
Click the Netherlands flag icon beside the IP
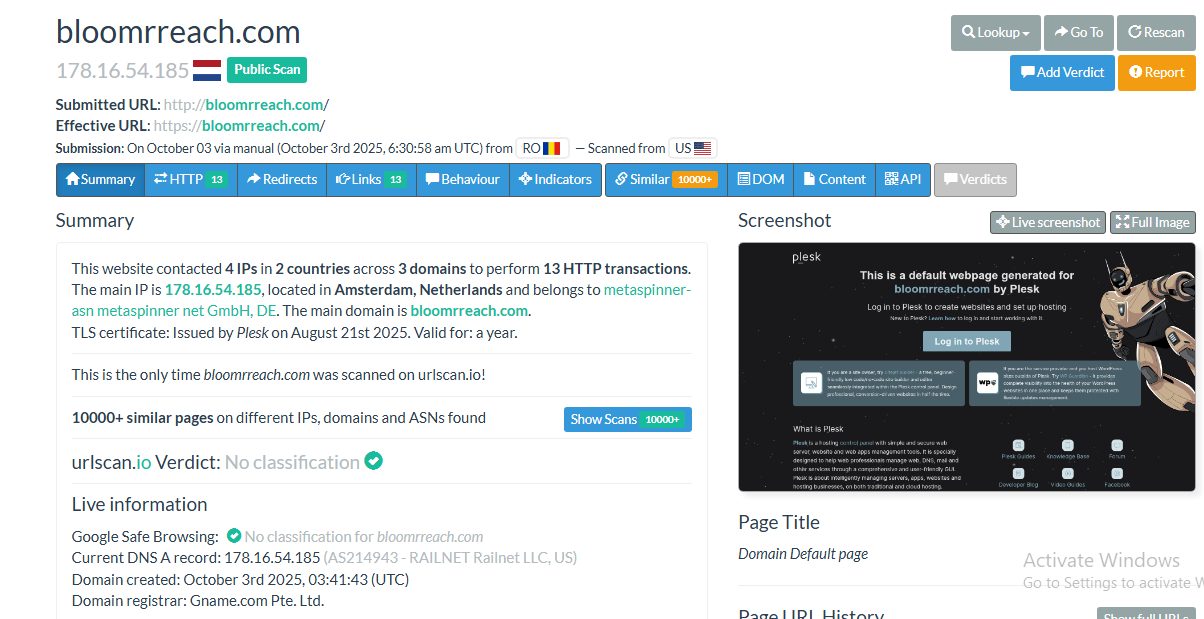[207, 70]
